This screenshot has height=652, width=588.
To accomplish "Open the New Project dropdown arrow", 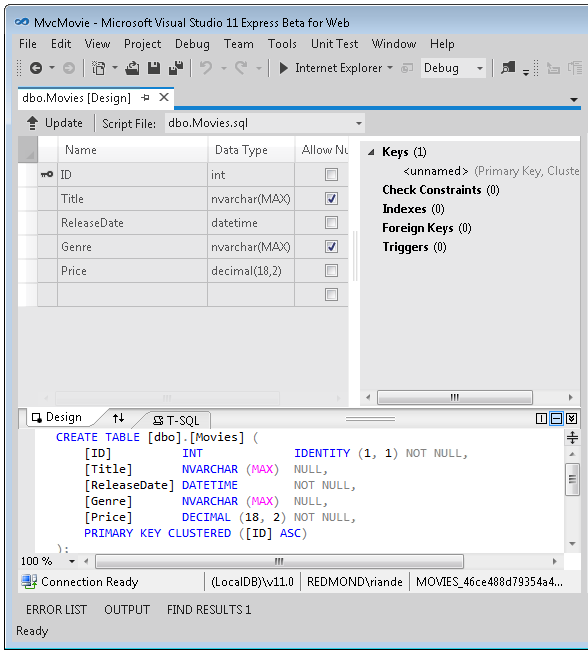I will coord(115,67).
